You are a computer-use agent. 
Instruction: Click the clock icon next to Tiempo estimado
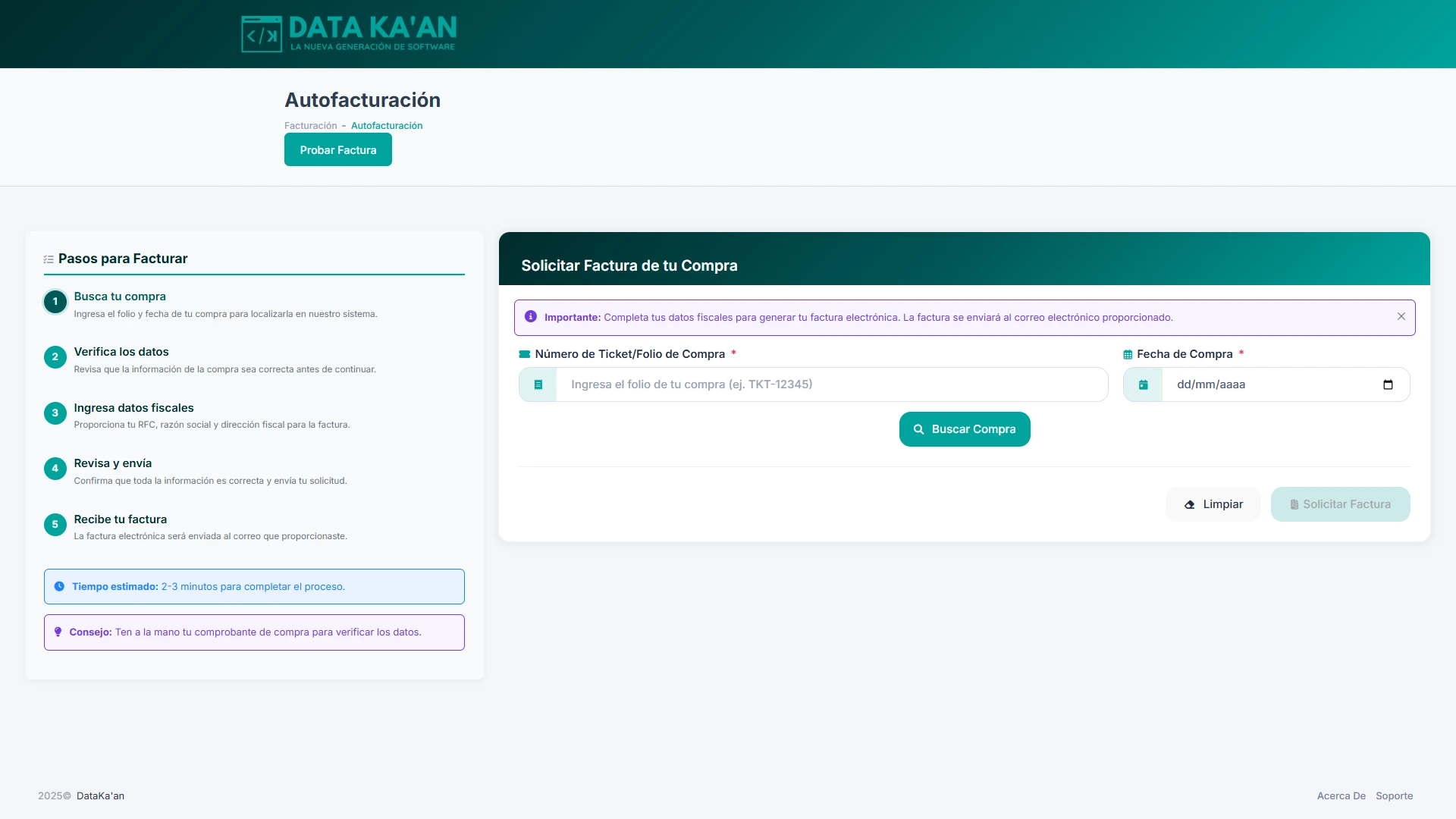[x=58, y=585]
